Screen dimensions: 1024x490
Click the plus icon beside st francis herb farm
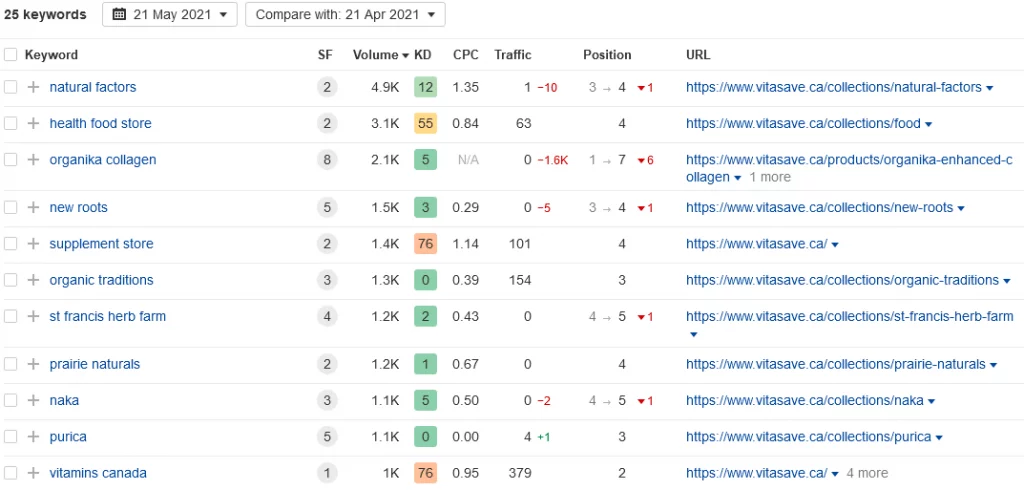(x=33, y=317)
